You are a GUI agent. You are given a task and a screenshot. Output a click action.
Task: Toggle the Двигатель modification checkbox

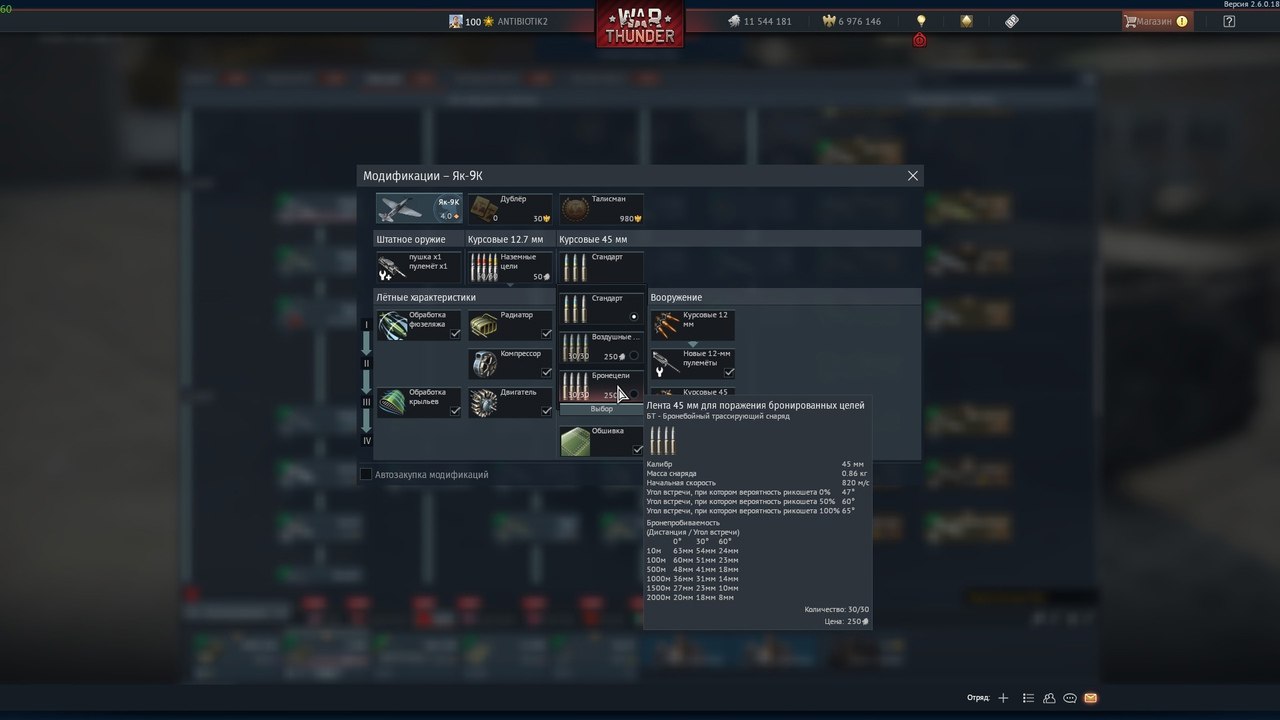[546, 410]
